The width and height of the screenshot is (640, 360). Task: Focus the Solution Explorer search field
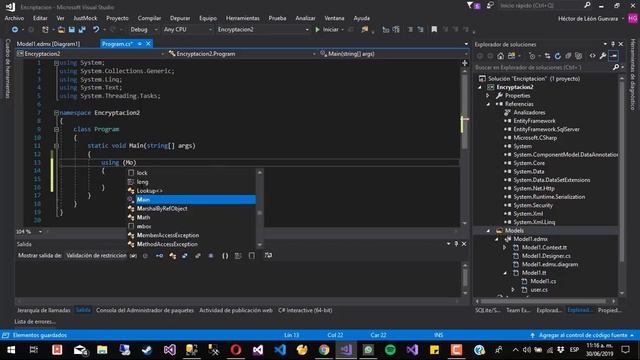pos(544,67)
